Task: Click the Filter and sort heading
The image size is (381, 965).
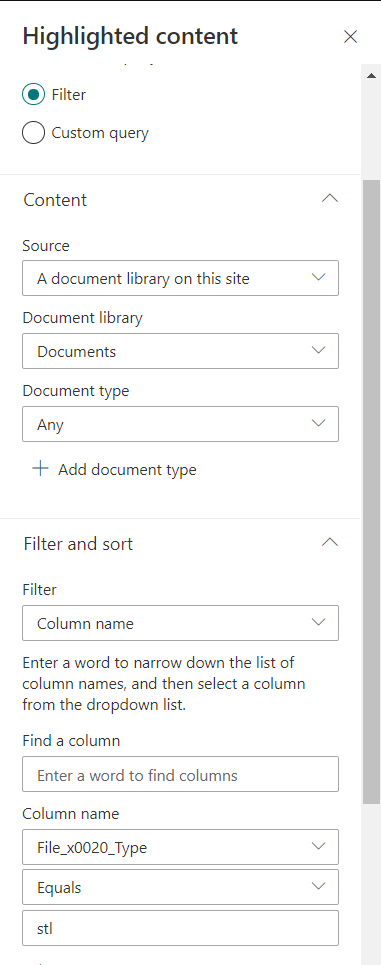Action: (x=78, y=544)
